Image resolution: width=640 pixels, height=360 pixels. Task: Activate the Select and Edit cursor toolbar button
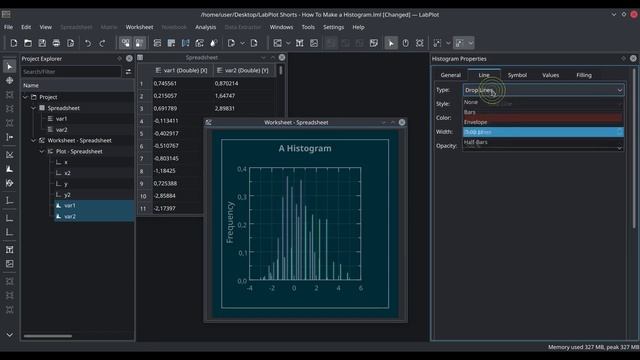click(x=391, y=43)
